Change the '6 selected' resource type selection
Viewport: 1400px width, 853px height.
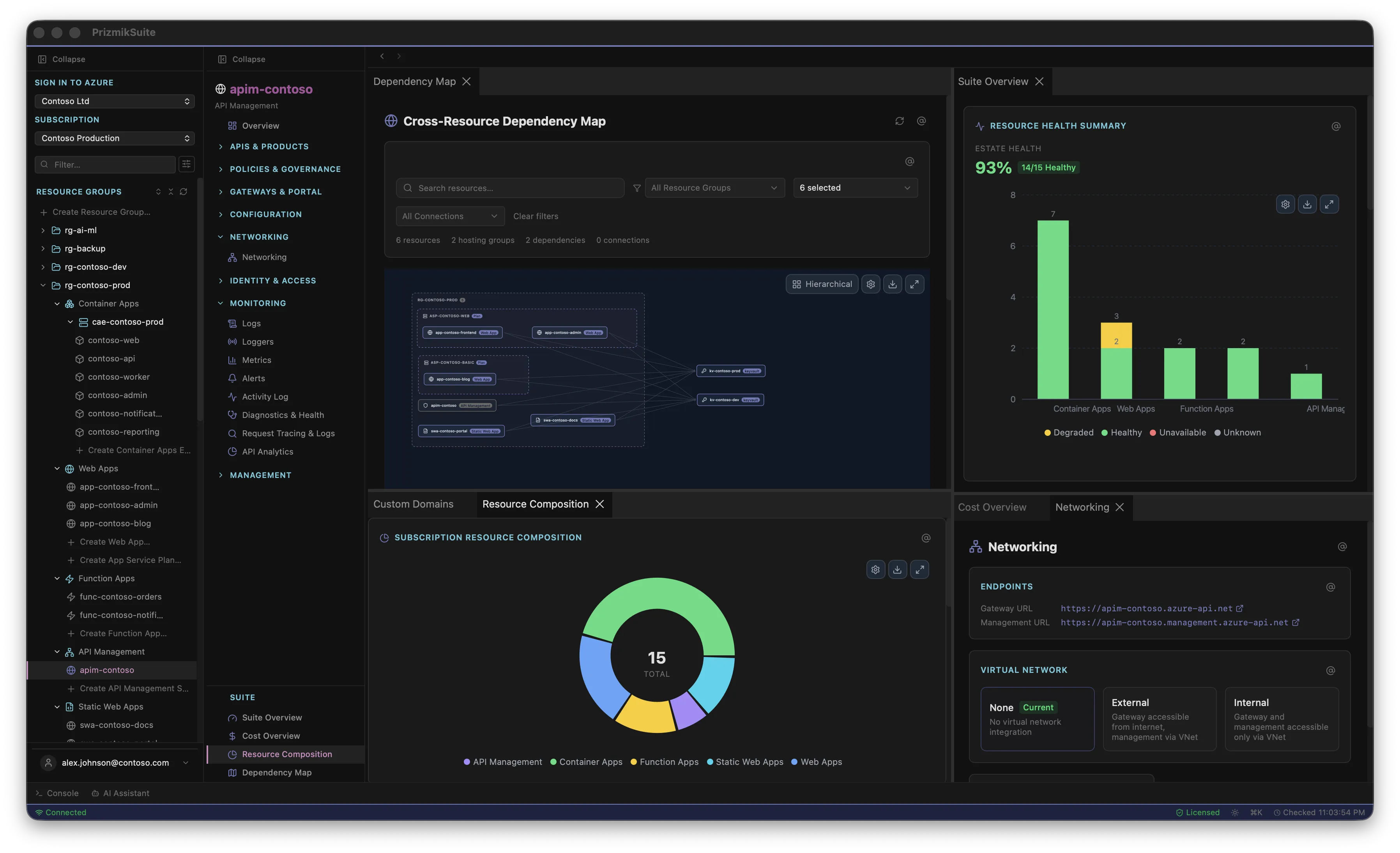[x=855, y=188]
